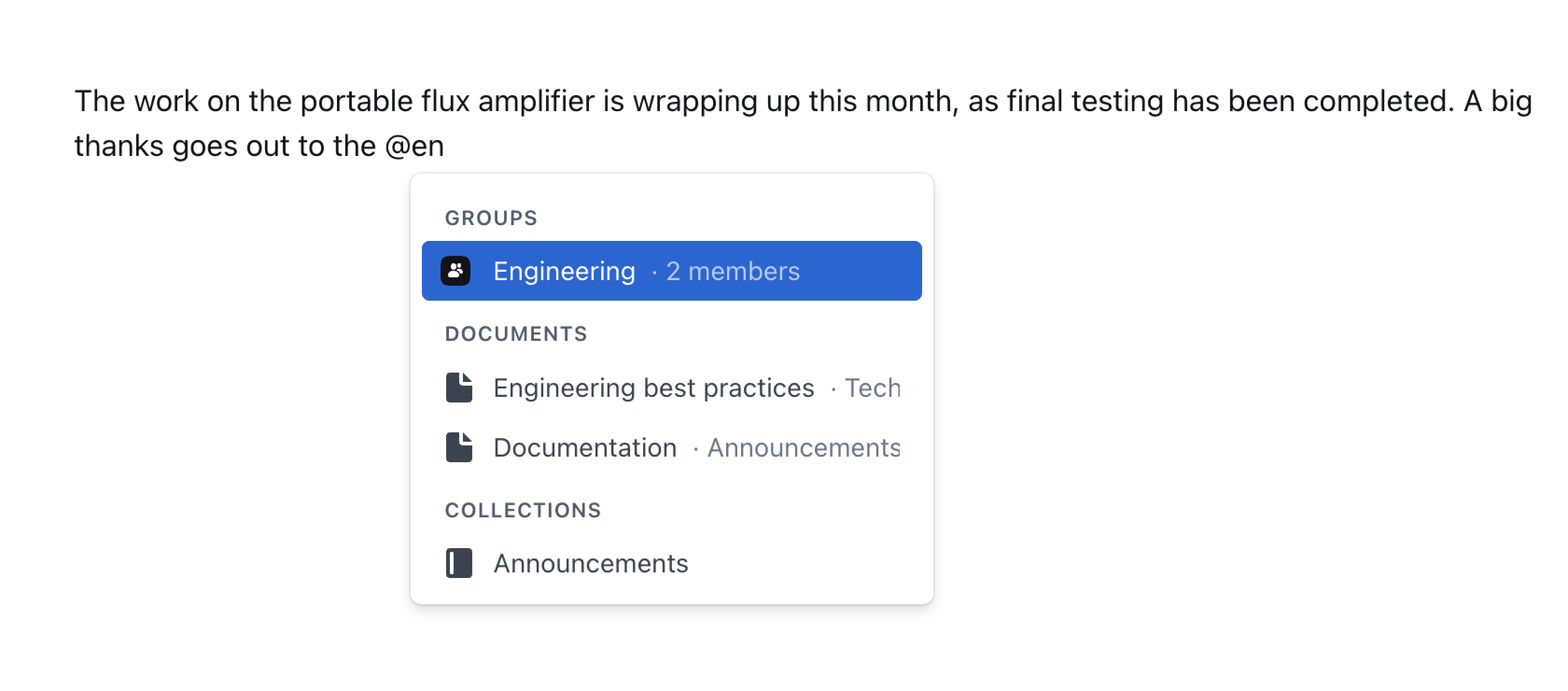Click the GROUPS section header

(491, 218)
